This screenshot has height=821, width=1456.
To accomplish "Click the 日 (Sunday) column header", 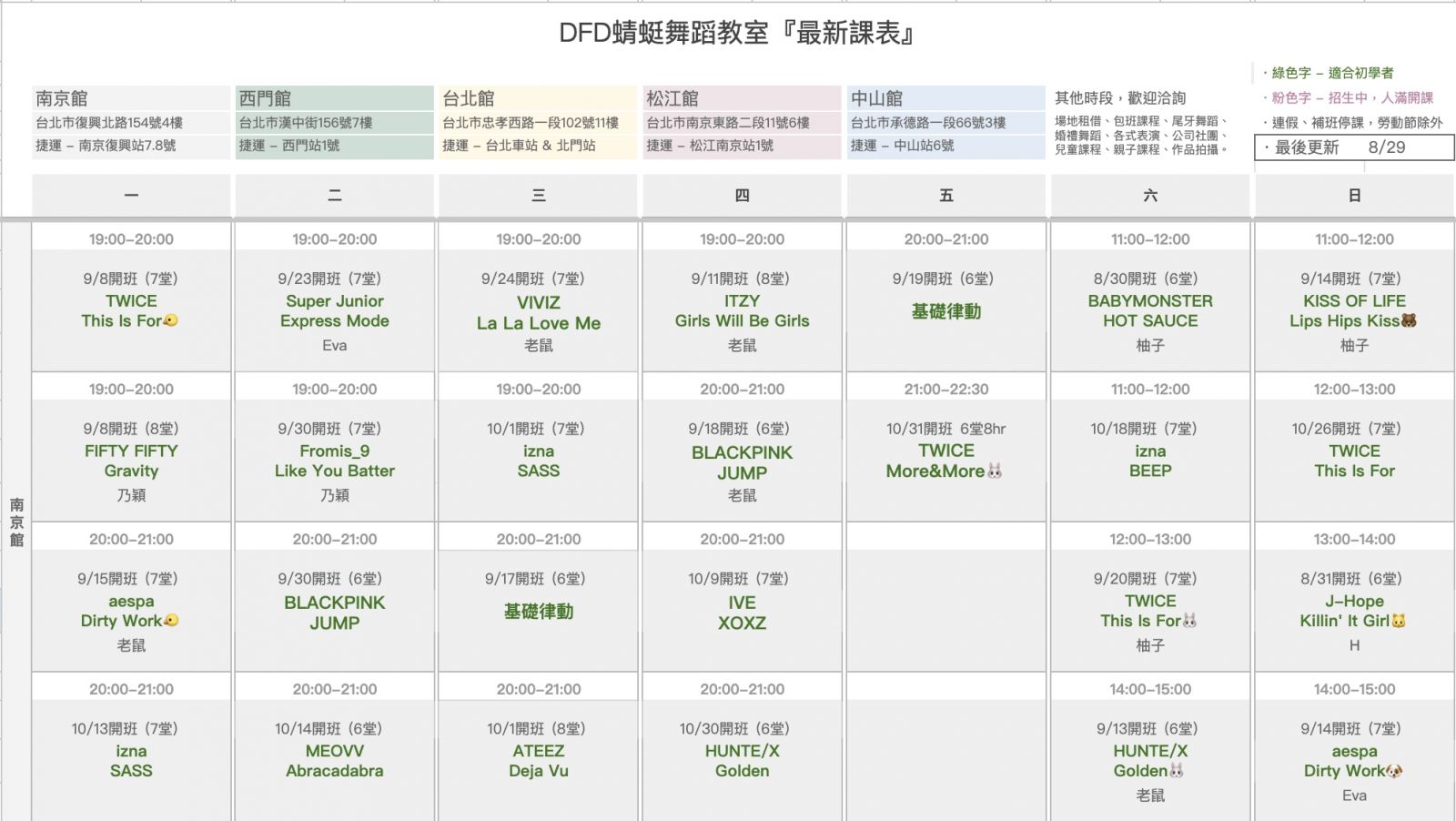I will coord(1354,196).
